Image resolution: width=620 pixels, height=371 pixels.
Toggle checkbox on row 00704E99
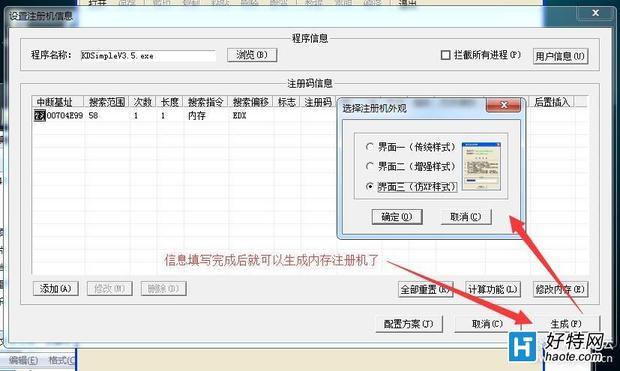coord(40,115)
